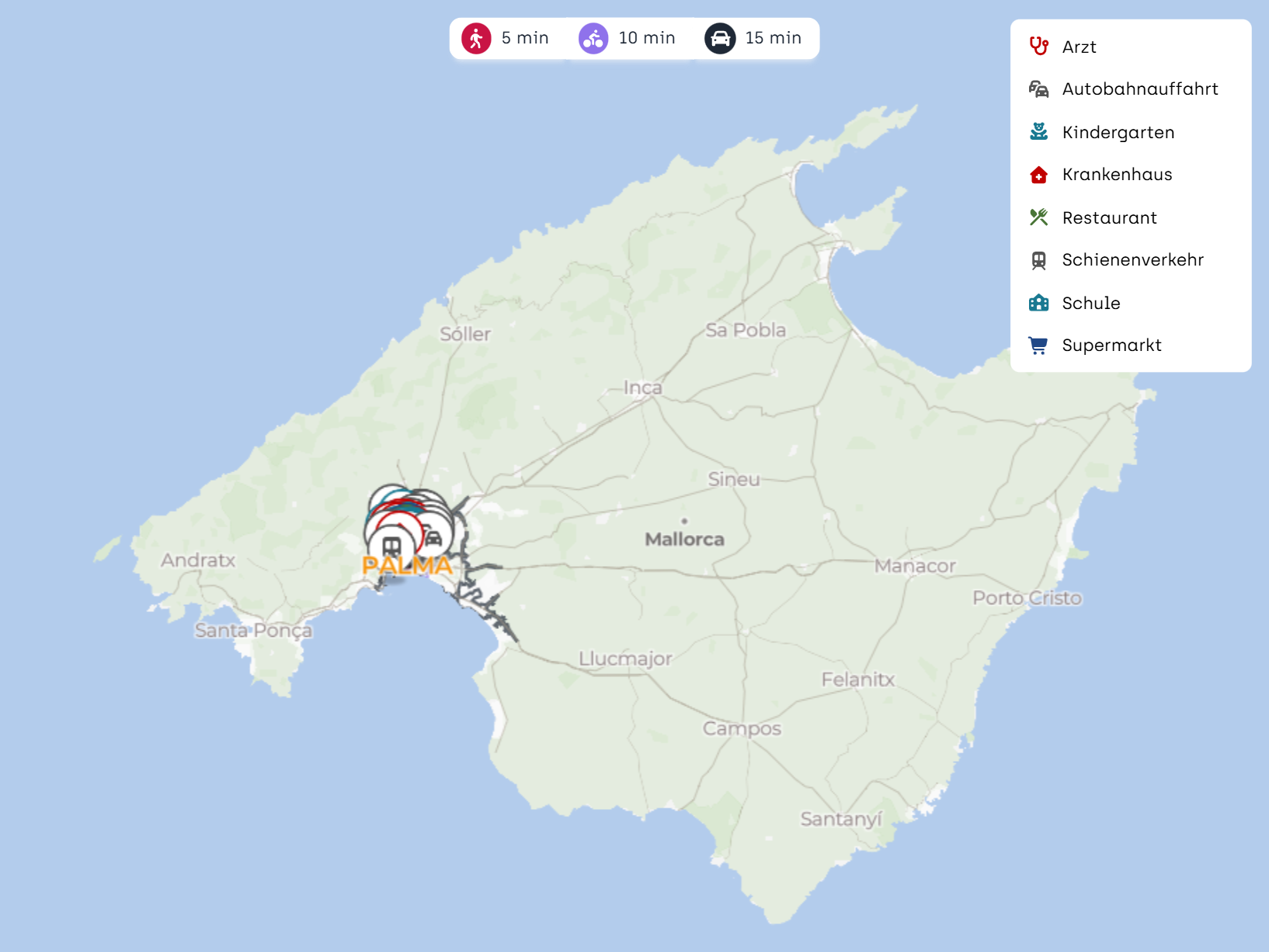
Task: Click the Sóller town label
Action: coord(465,335)
